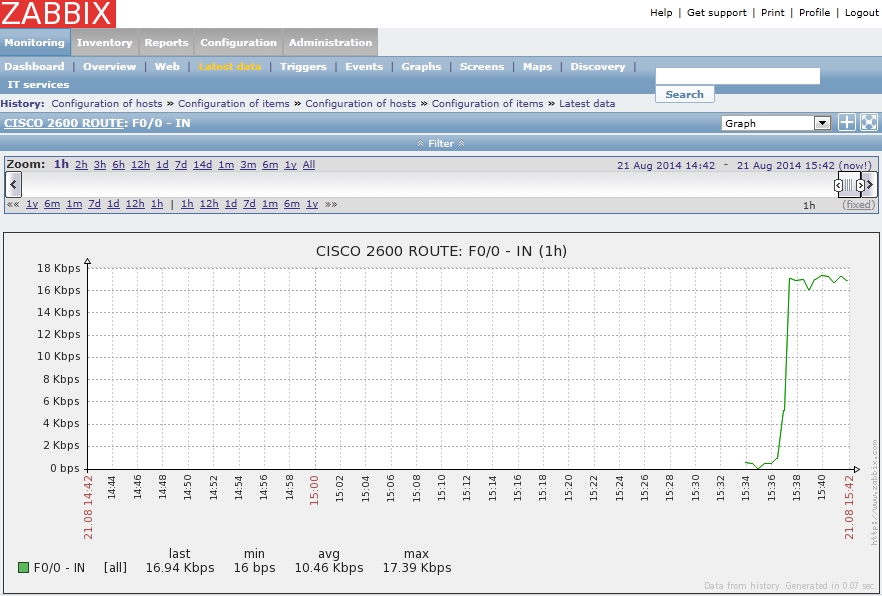Open the Triggers submenu

point(303,66)
